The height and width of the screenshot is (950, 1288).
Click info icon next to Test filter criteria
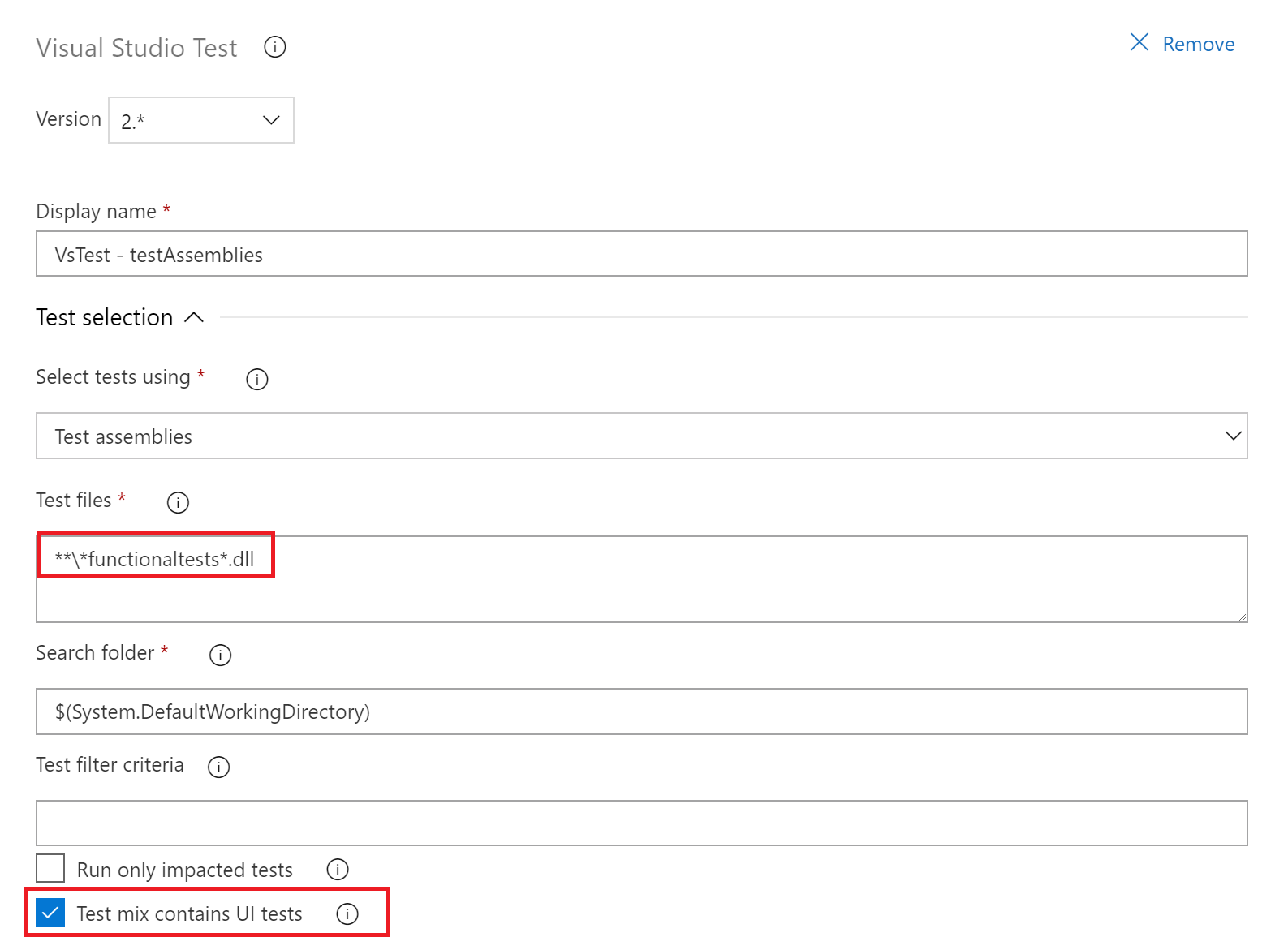(x=218, y=767)
